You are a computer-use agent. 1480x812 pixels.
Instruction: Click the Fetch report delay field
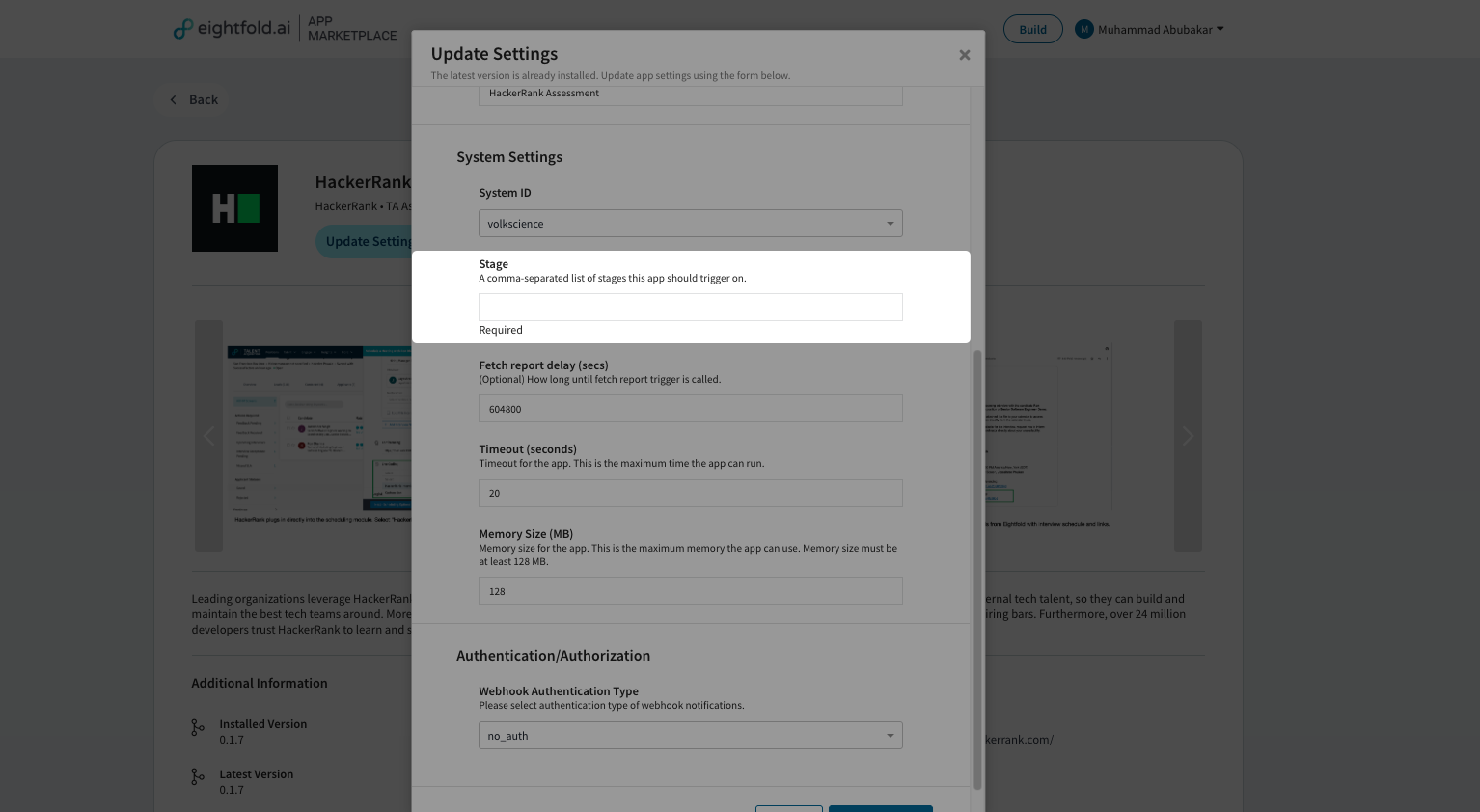[x=691, y=409]
